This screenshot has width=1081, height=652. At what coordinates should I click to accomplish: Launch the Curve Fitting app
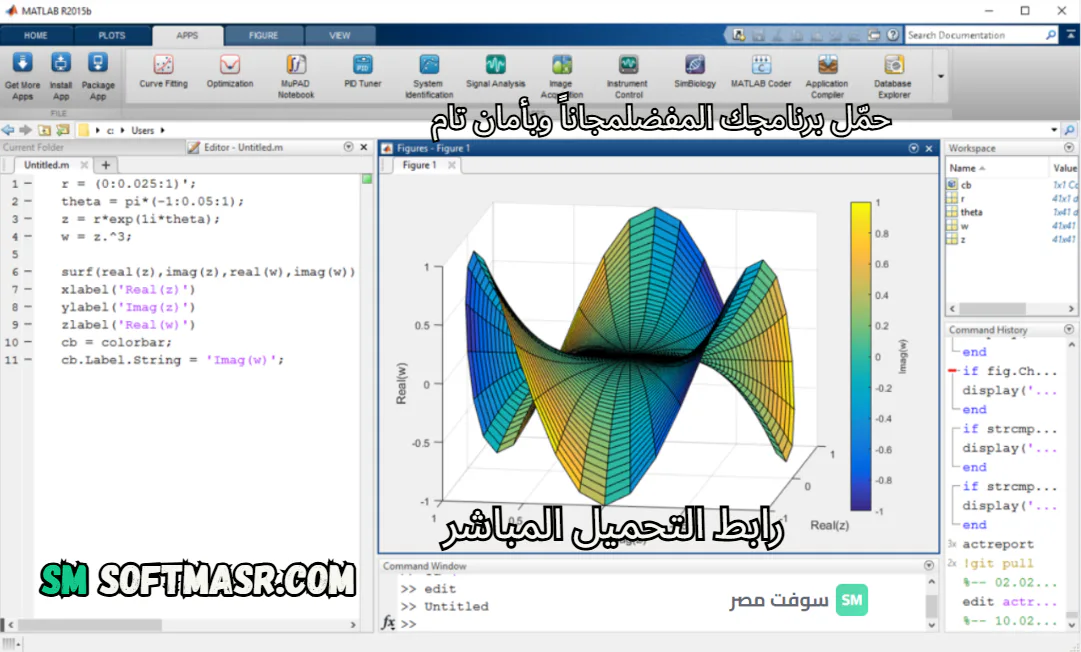(x=163, y=72)
